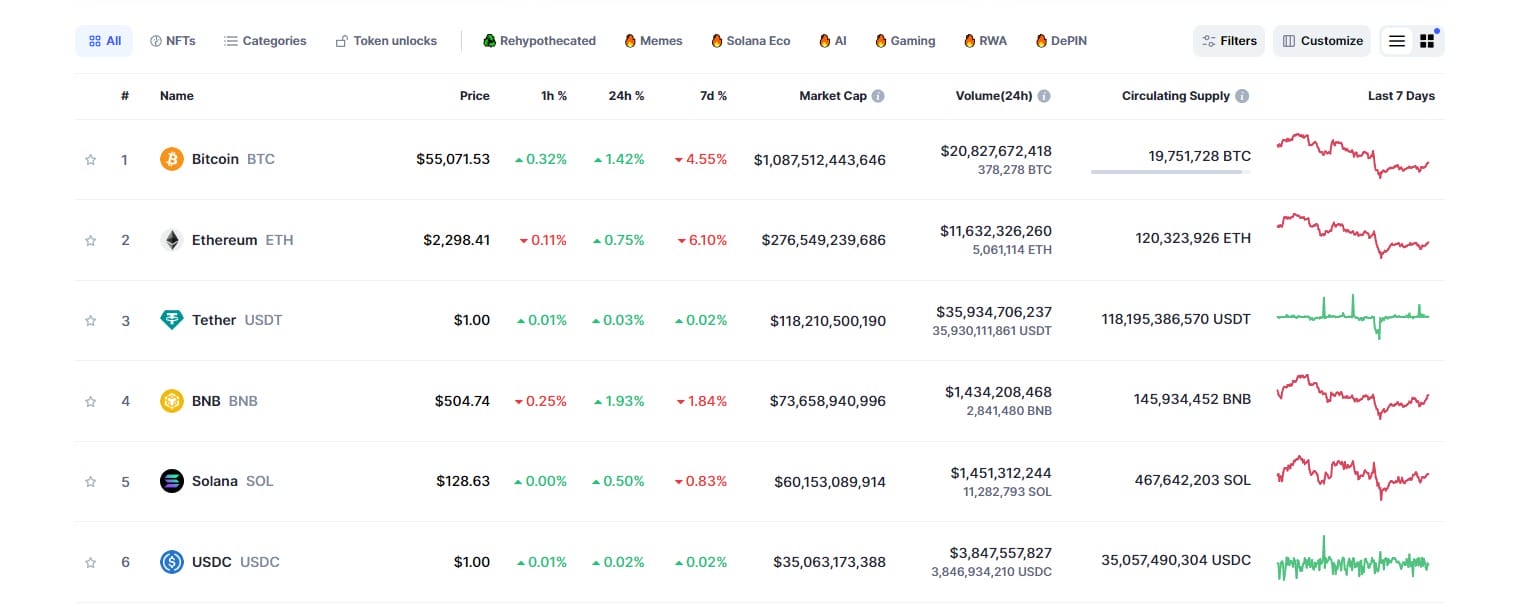The width and height of the screenshot is (1524, 604).
Task: Open the Customize options
Action: pyautogui.click(x=1322, y=40)
